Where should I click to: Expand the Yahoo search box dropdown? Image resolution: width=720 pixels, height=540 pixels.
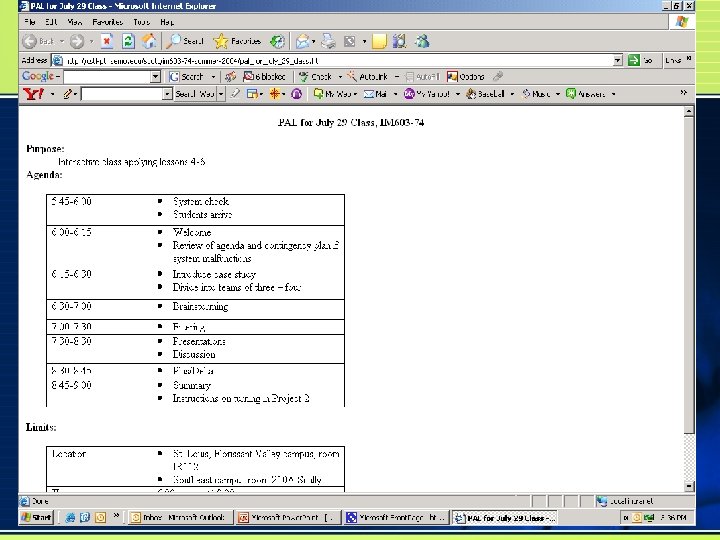click(x=167, y=94)
